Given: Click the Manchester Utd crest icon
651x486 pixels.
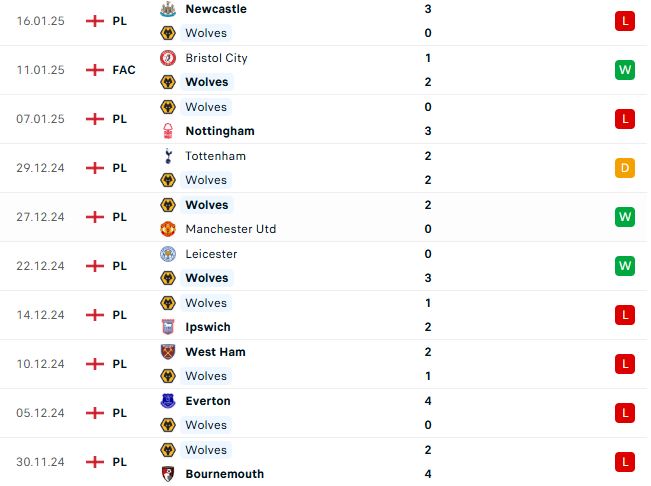Looking at the screenshot, I should [x=168, y=229].
